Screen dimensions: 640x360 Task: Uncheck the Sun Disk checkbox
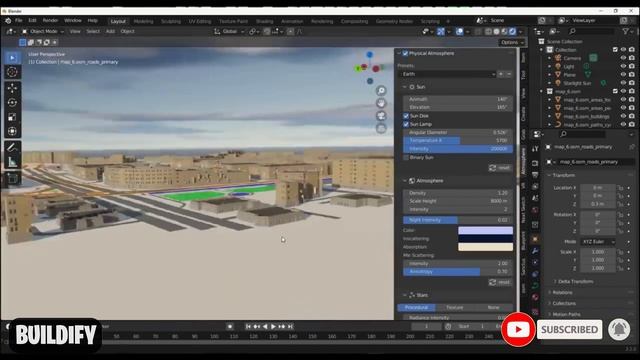coord(406,116)
